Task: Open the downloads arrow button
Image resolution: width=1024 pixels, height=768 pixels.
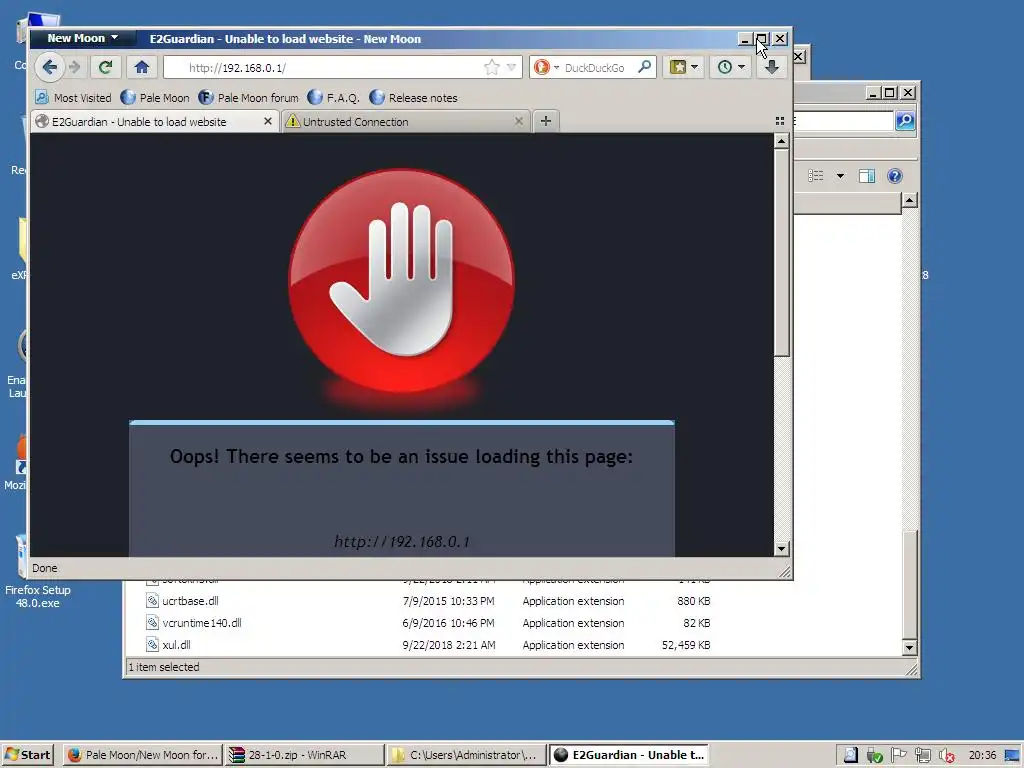Action: click(x=772, y=67)
